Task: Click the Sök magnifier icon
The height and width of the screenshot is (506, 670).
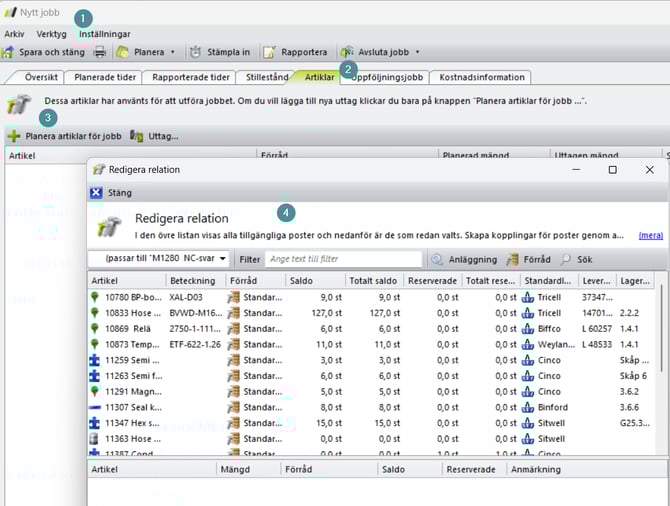Action: pyautogui.click(x=566, y=259)
